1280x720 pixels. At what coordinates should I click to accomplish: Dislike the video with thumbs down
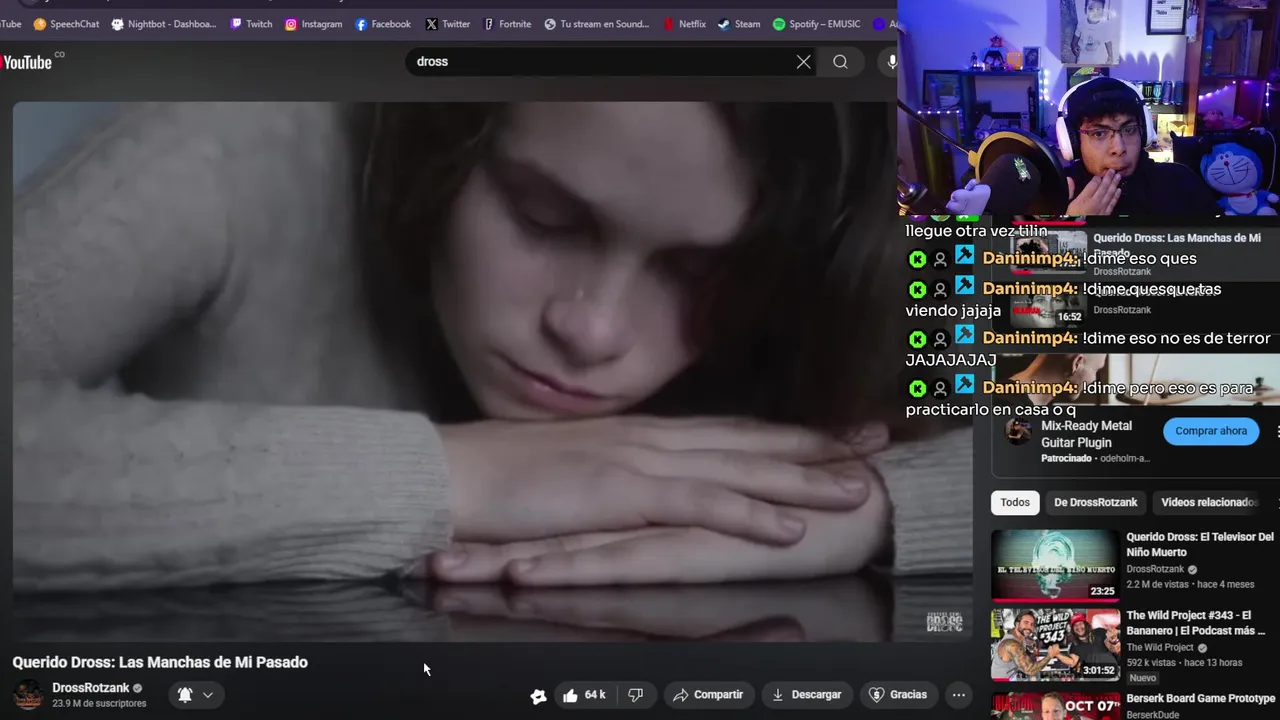[x=636, y=695]
